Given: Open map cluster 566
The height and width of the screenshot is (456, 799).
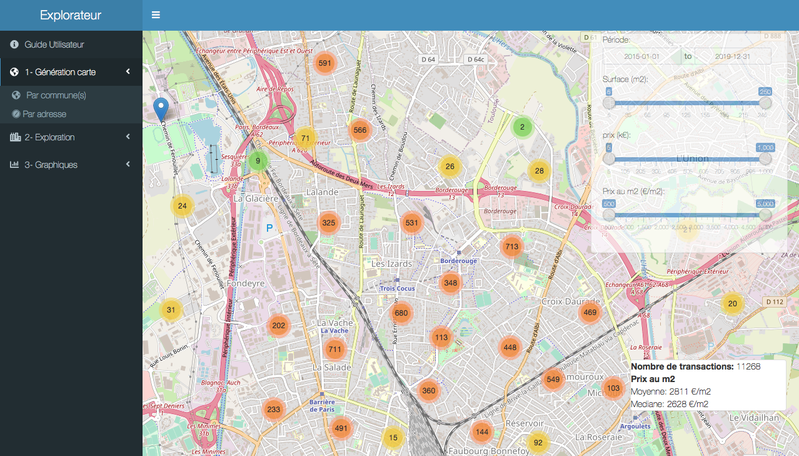Looking at the screenshot, I should 360,130.
